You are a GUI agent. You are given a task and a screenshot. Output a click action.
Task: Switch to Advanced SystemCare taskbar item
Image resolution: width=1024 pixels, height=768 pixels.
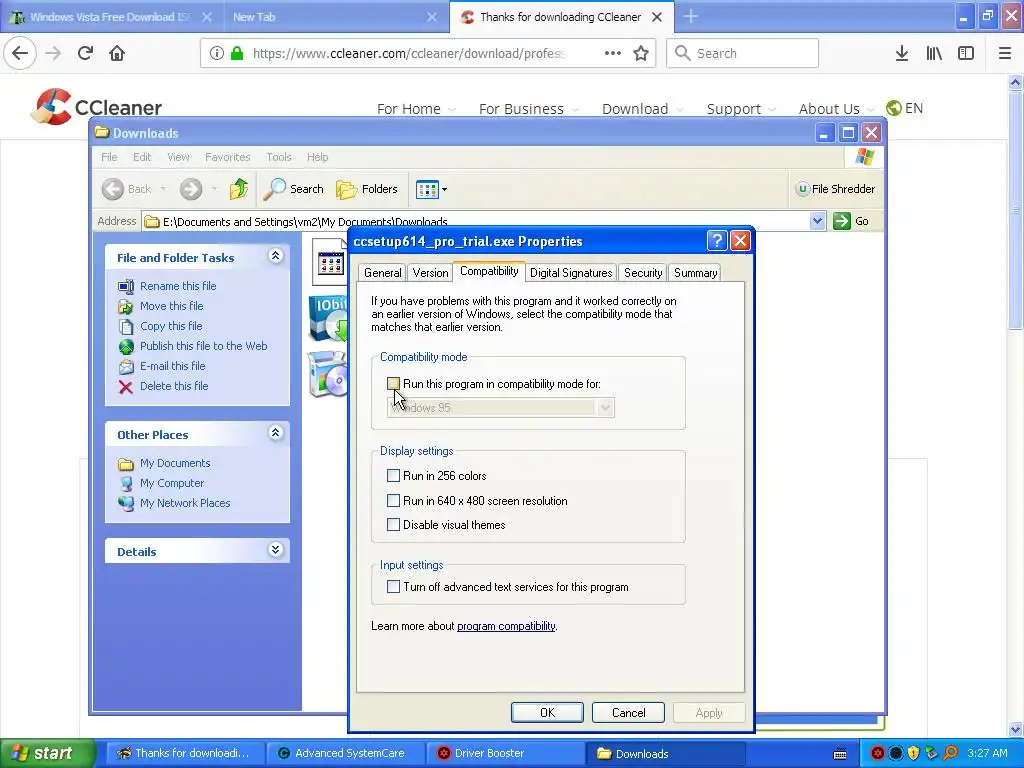click(x=345, y=753)
